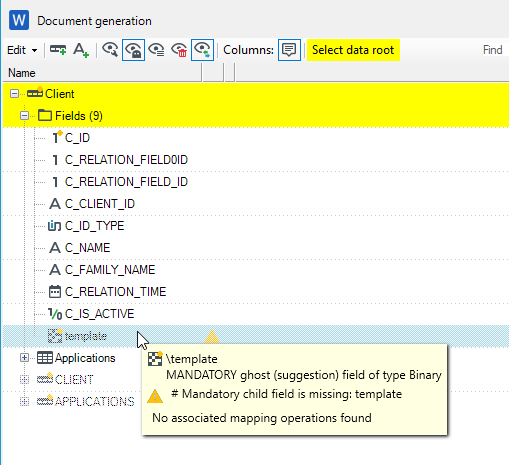Click the eye with list lines icon
The width and height of the screenshot is (509, 465).
pos(156,50)
